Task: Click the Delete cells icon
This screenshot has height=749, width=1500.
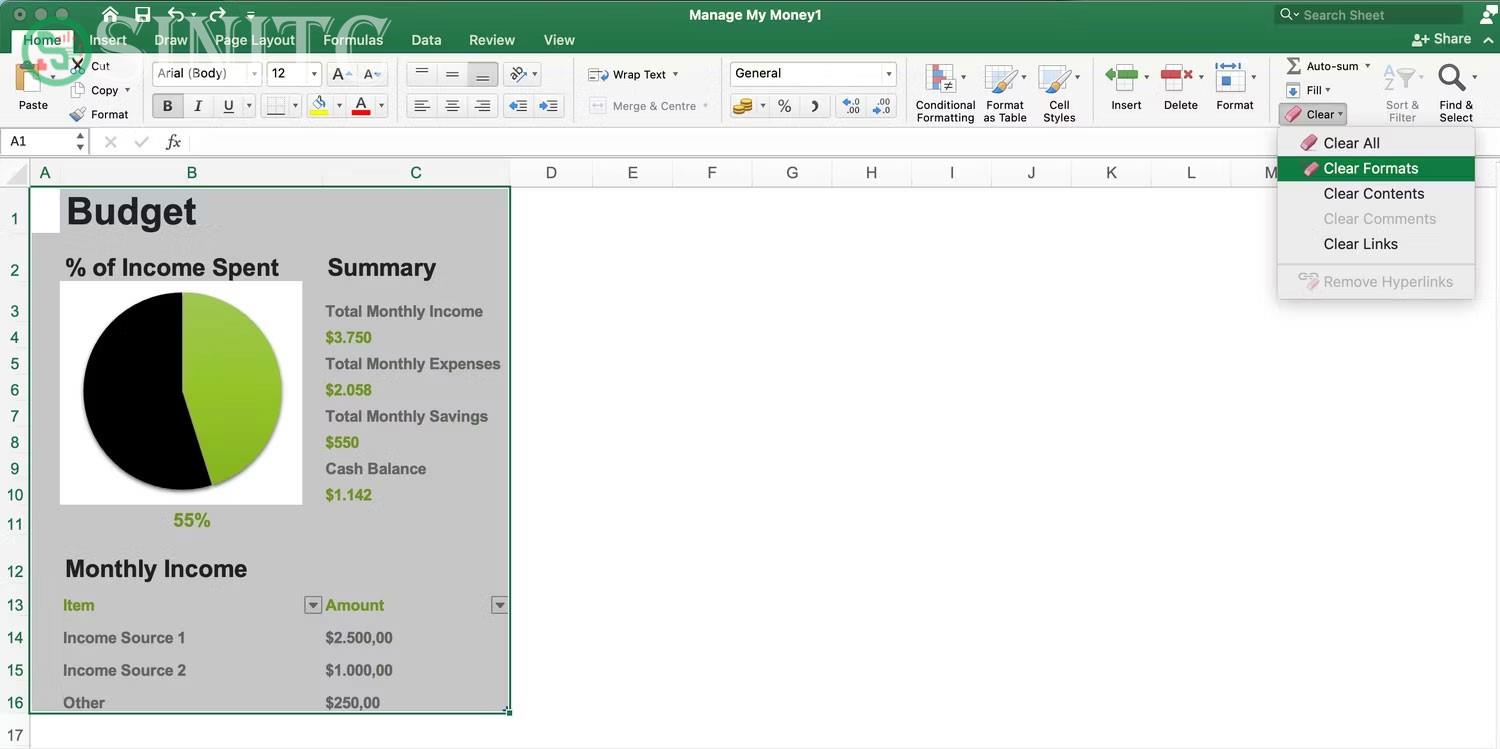Action: [x=1176, y=77]
